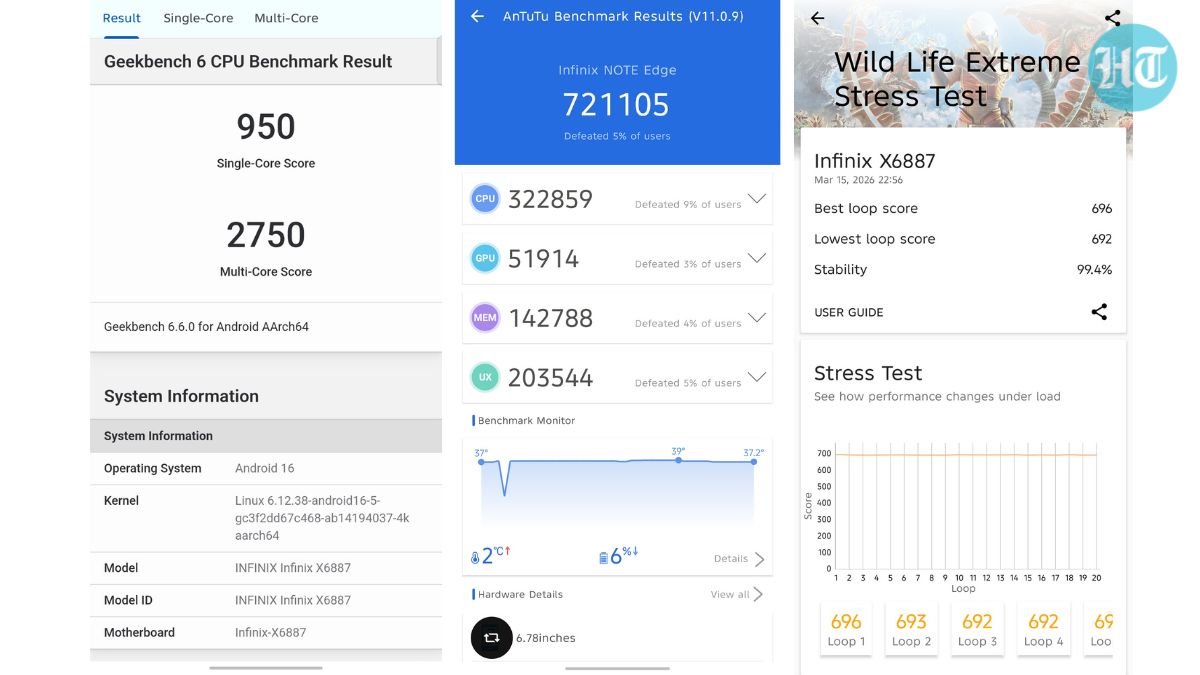Tap the MEM score badge icon
1200x675 pixels.
485,318
